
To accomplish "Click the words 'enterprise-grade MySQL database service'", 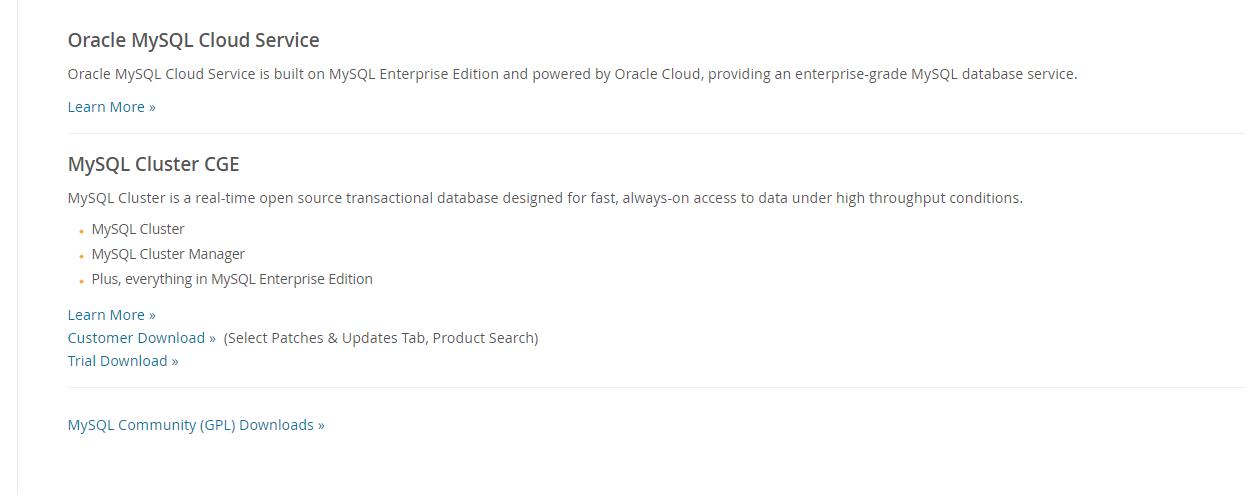I will tap(936, 74).
